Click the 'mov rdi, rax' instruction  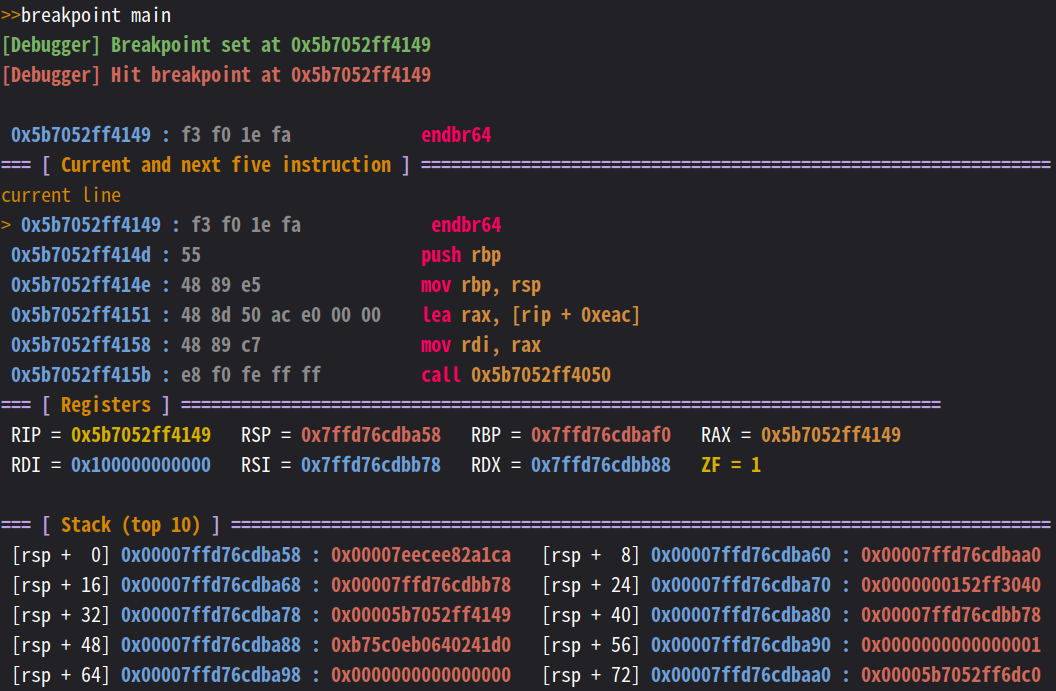481,346
